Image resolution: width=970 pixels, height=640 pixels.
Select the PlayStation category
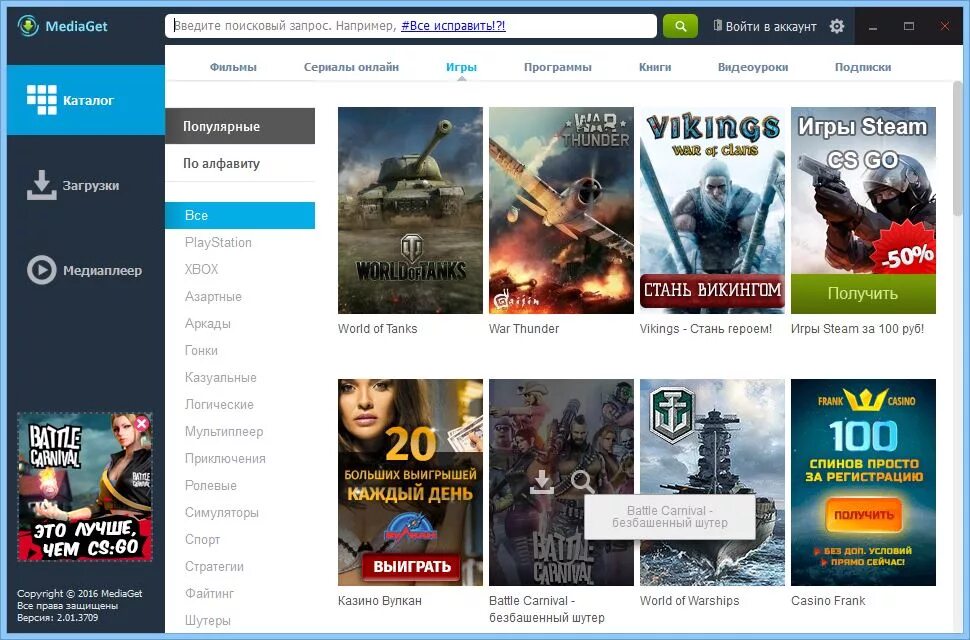tap(218, 242)
